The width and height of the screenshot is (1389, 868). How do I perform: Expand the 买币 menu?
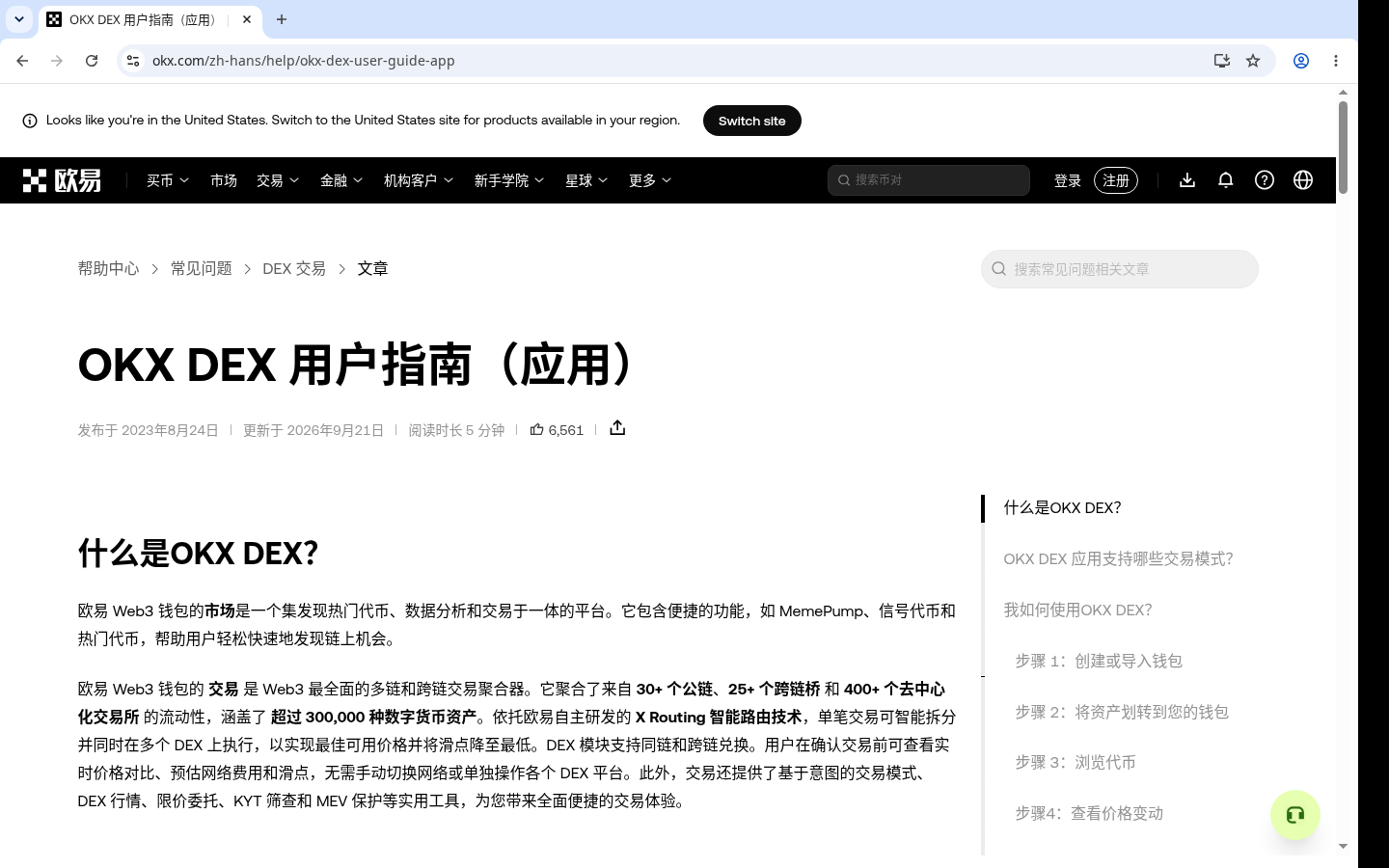pyautogui.click(x=168, y=180)
